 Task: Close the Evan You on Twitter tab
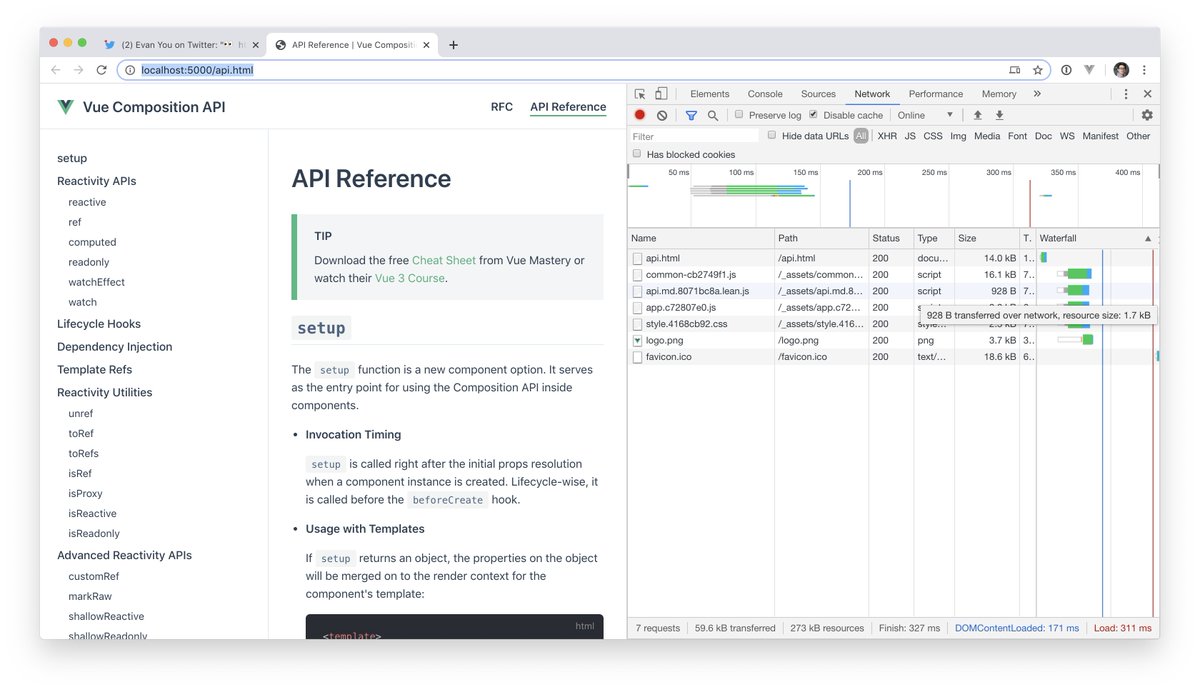255,45
